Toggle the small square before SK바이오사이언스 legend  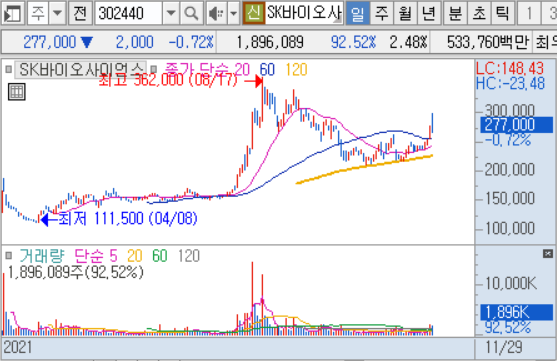point(9,69)
